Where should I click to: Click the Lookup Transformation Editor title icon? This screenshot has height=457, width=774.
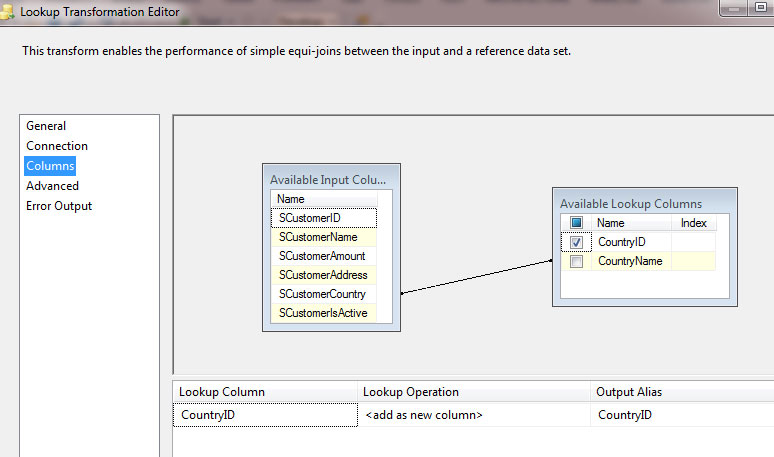click(x=7, y=12)
